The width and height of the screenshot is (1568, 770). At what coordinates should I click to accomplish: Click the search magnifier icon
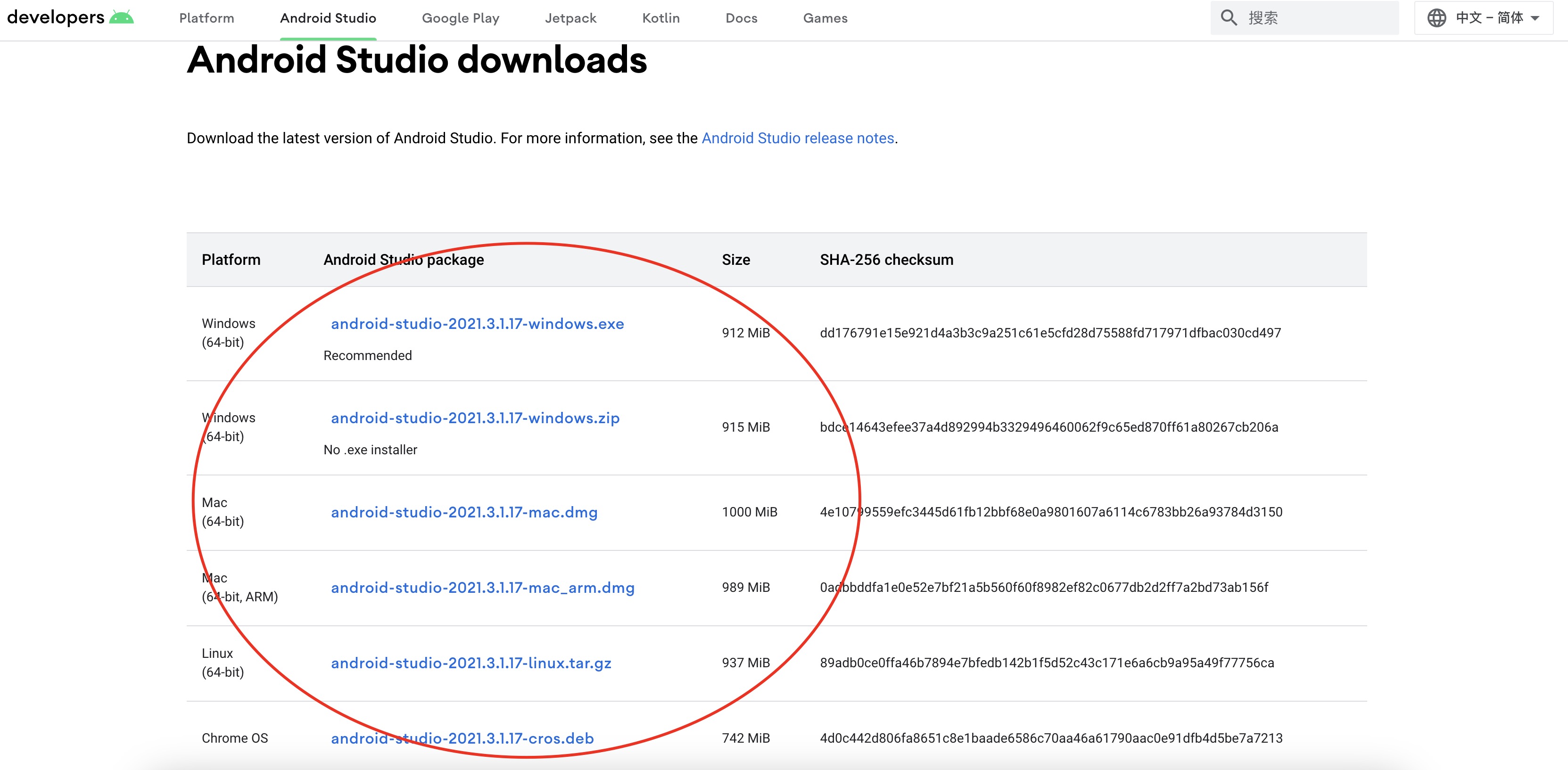point(1229,17)
